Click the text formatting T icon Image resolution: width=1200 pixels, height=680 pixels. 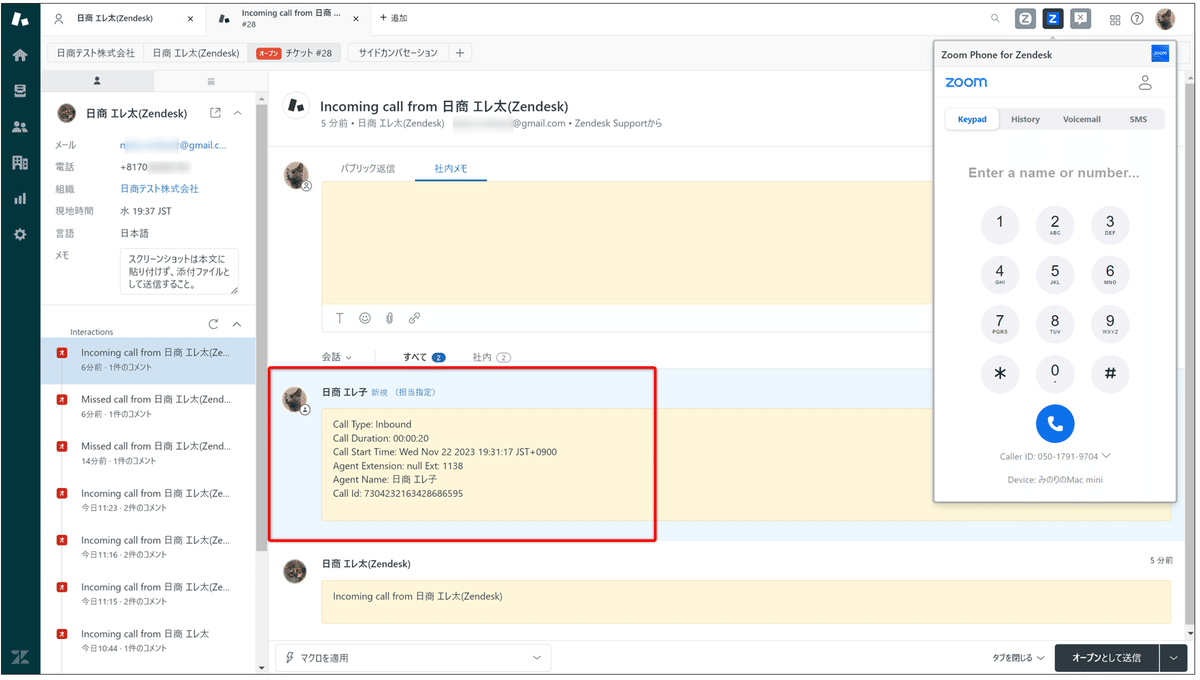click(x=340, y=318)
